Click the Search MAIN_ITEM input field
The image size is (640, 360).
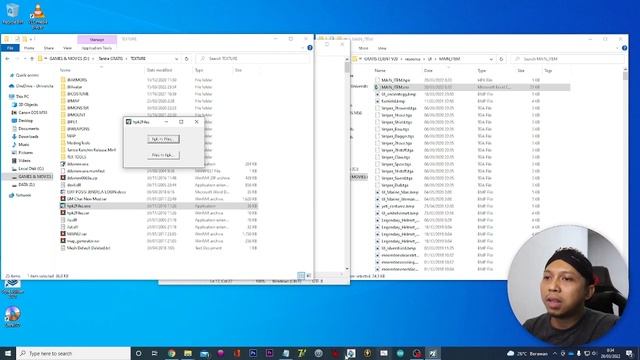click(x=567, y=59)
